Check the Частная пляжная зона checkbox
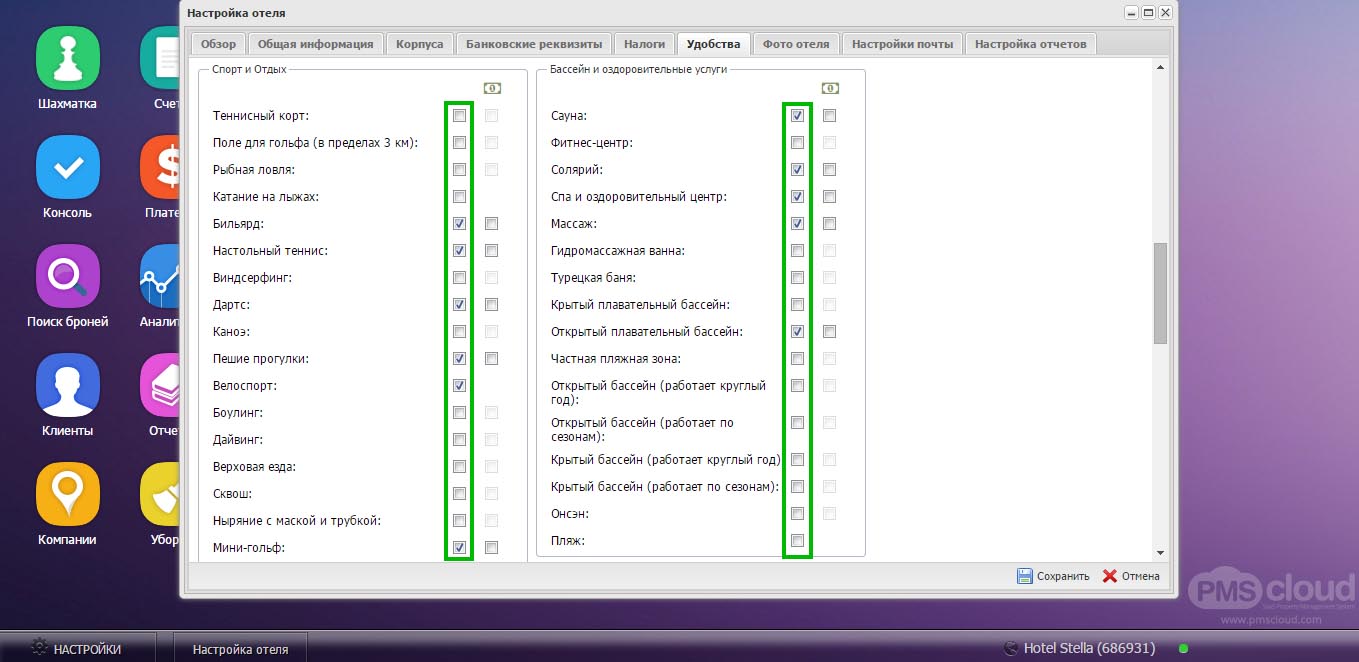Viewport: 1359px width, 662px height. tap(797, 359)
